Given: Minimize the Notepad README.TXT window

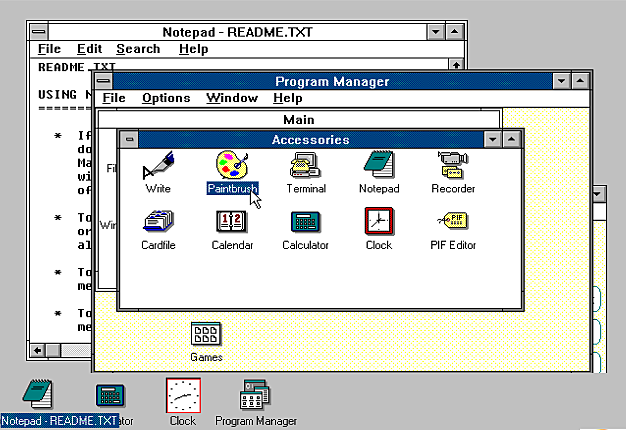Looking at the screenshot, I should (436, 32).
